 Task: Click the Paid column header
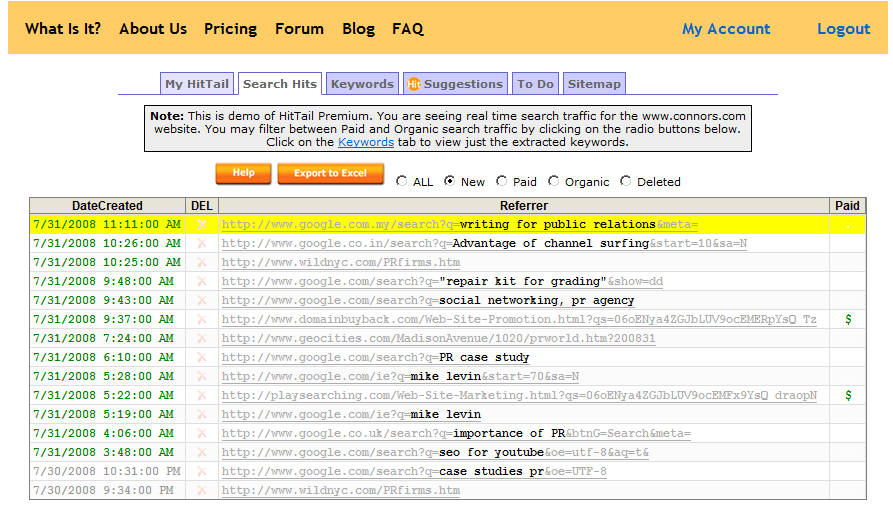(847, 206)
